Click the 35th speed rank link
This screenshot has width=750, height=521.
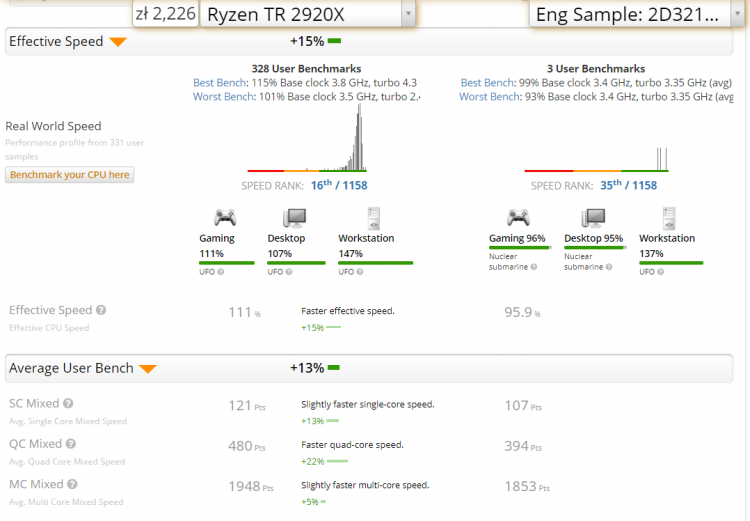[x=611, y=185]
